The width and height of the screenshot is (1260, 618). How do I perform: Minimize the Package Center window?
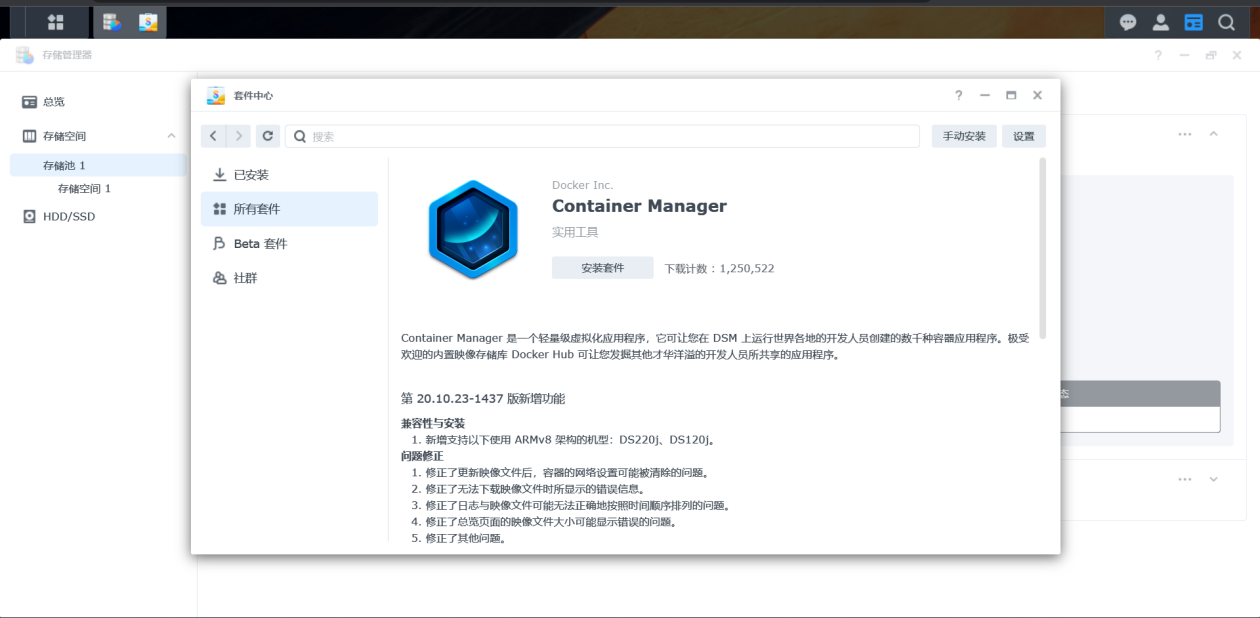[985, 95]
